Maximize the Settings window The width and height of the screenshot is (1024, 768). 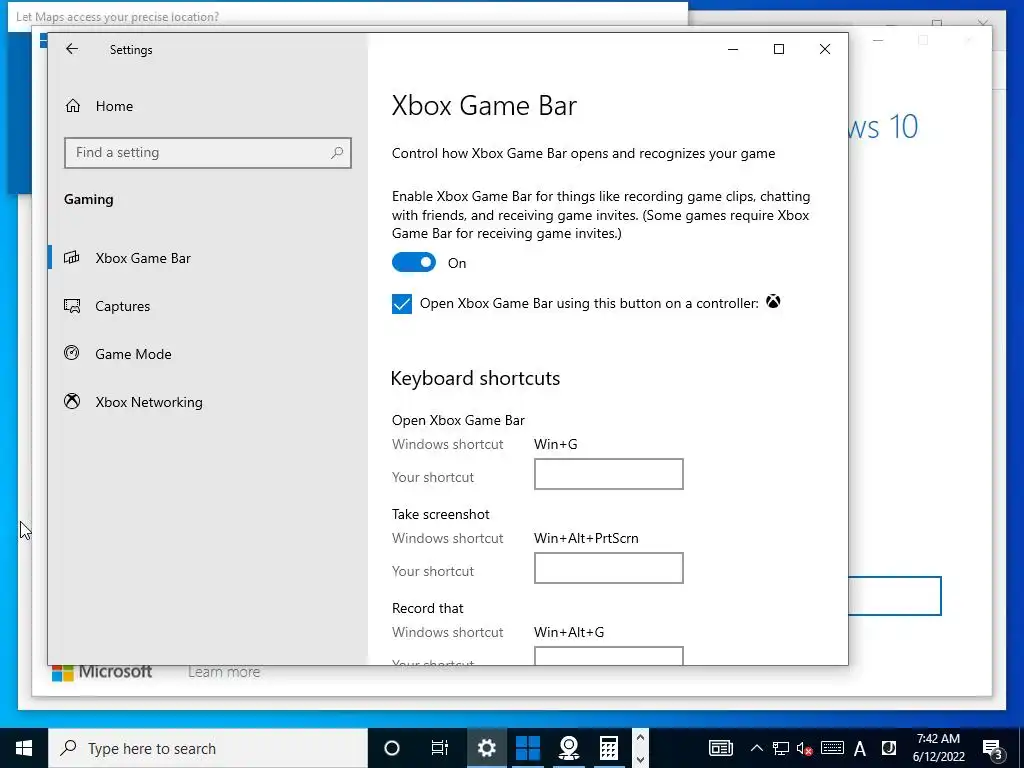[x=778, y=49]
